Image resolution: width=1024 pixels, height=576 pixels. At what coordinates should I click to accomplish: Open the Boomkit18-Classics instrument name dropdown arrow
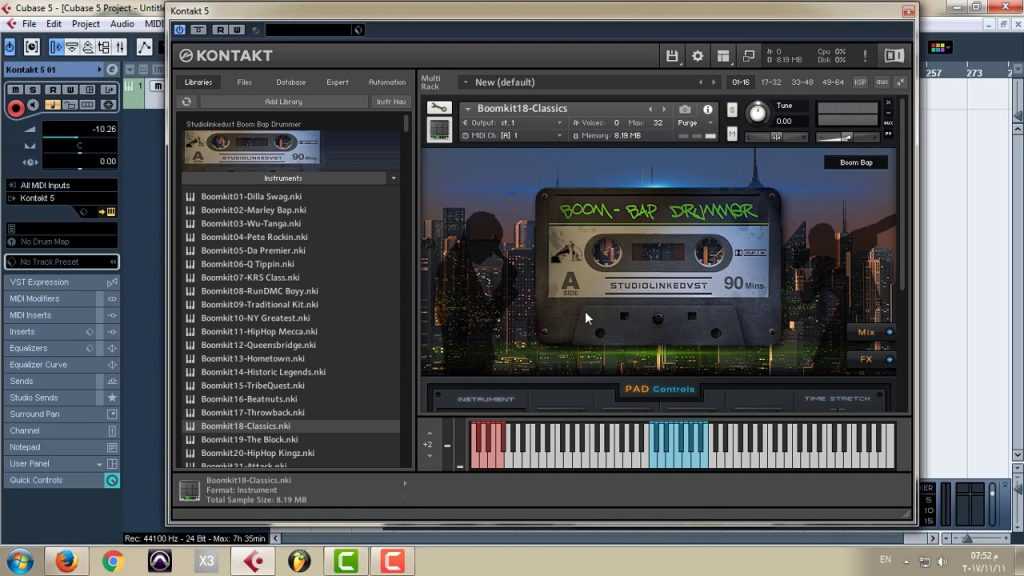point(468,109)
